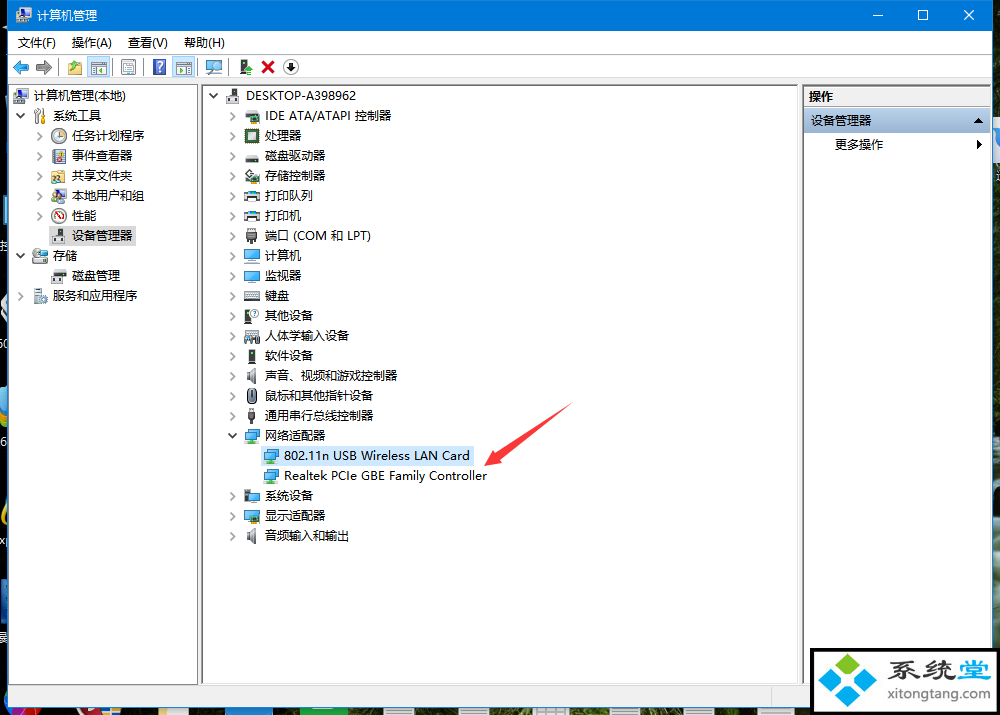Collapse the 系统工具 node
1000x715 pixels.
21,115
